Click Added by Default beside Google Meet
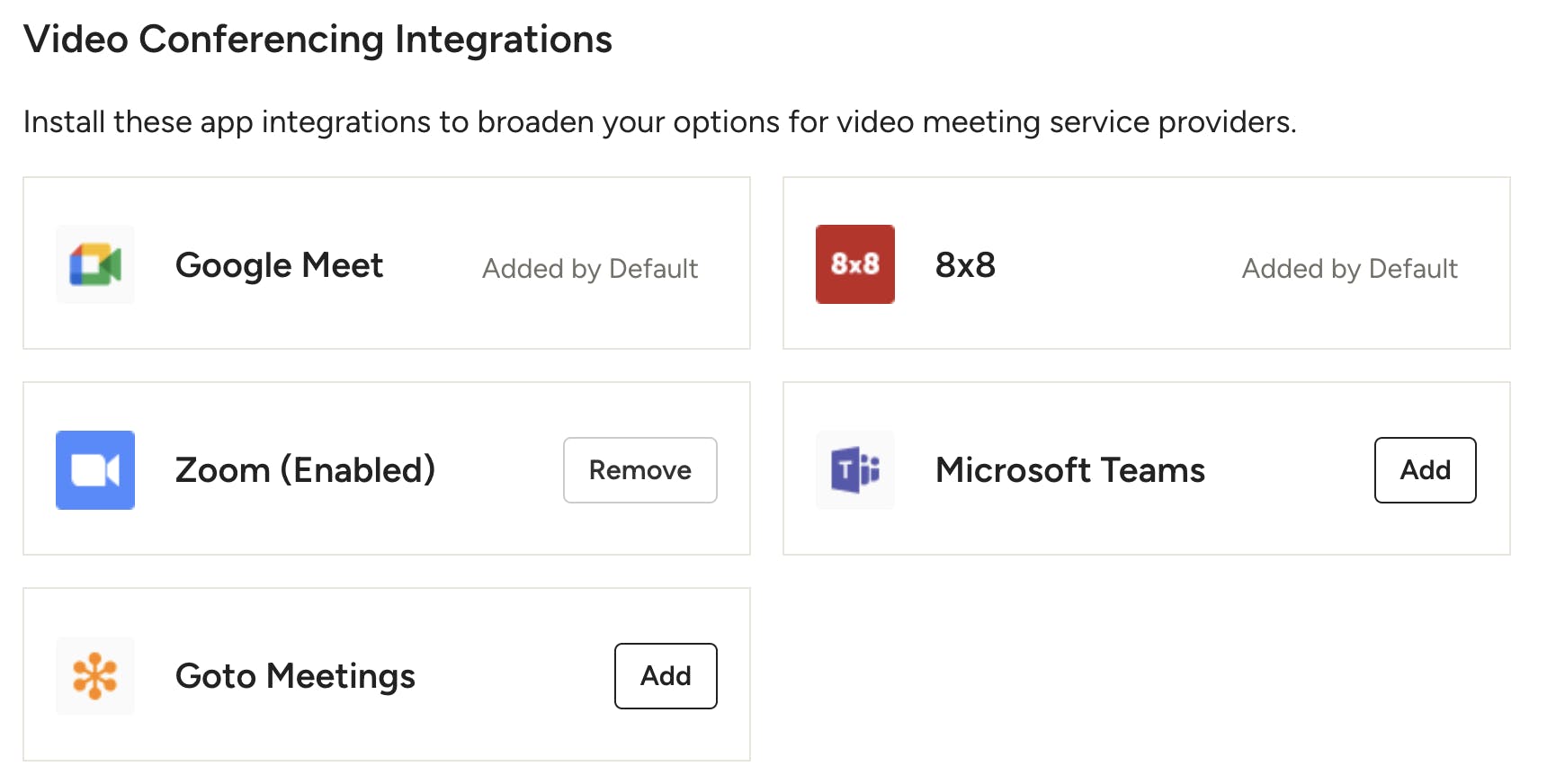The image size is (1547, 784). (590, 268)
